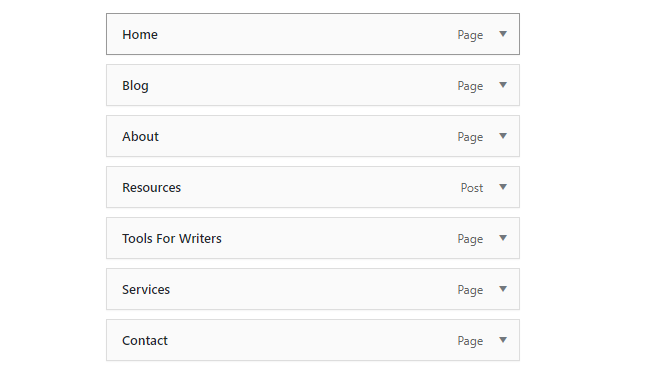The image size is (650, 374).
Task: Expand the Home menu item arrow
Action: click(503, 34)
